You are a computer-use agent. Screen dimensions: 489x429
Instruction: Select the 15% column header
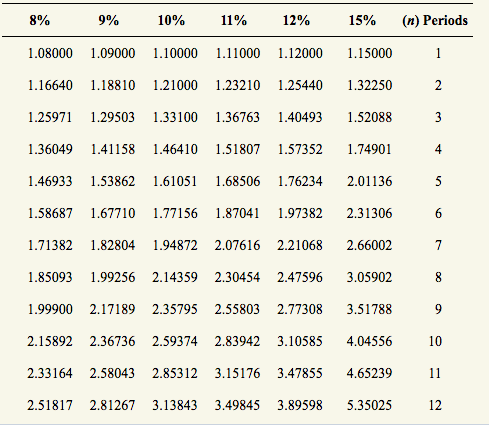coord(362,21)
